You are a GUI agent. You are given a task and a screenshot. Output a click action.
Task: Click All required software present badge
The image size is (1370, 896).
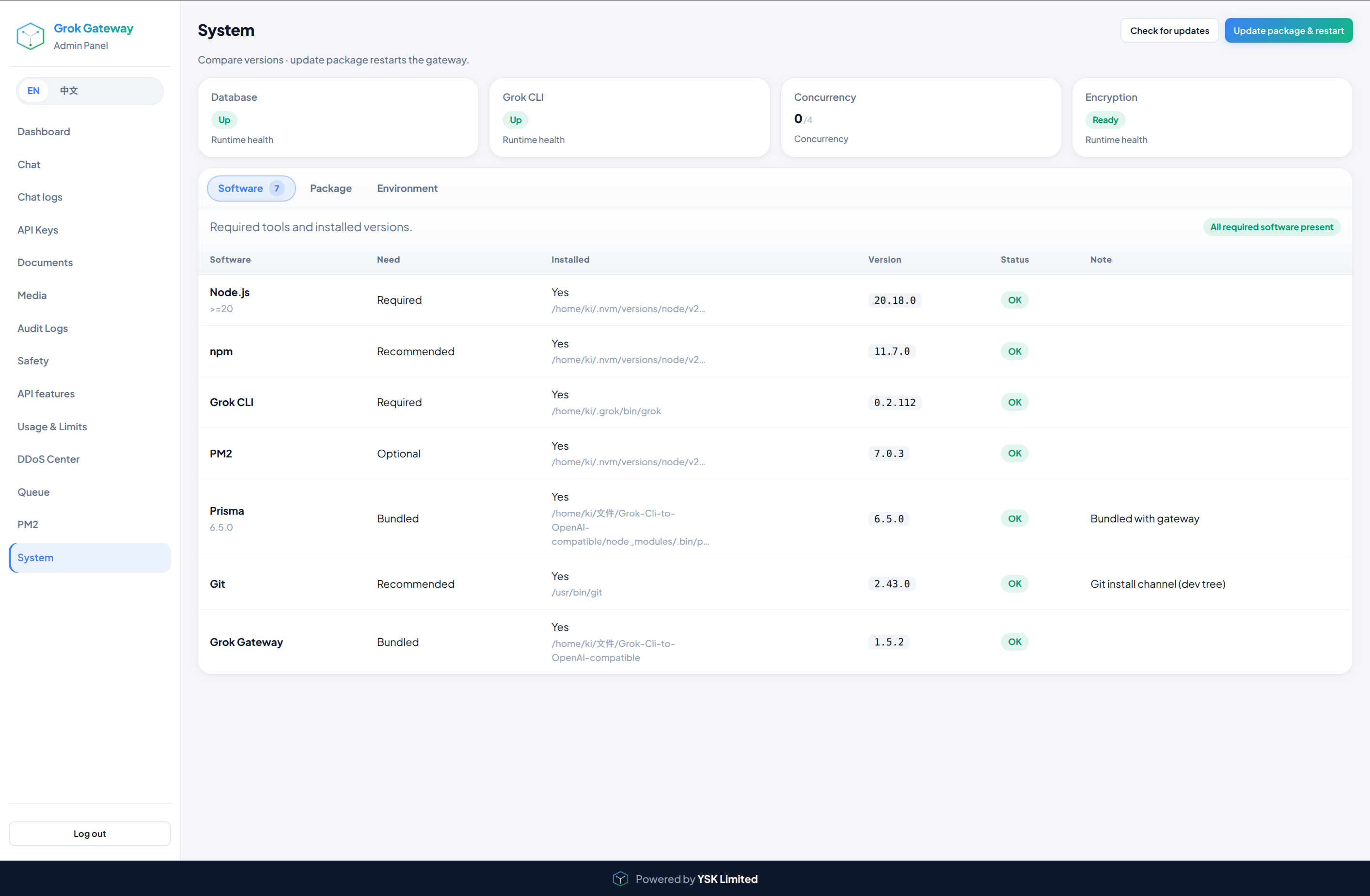[x=1272, y=227]
